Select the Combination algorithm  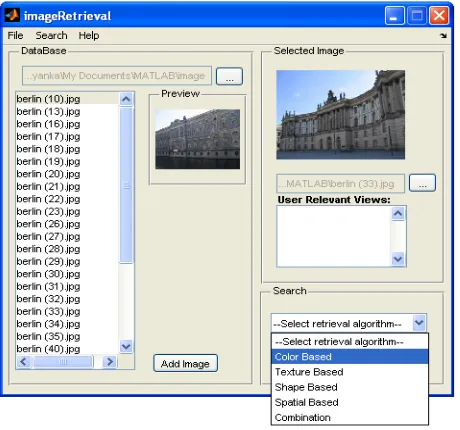point(350,417)
